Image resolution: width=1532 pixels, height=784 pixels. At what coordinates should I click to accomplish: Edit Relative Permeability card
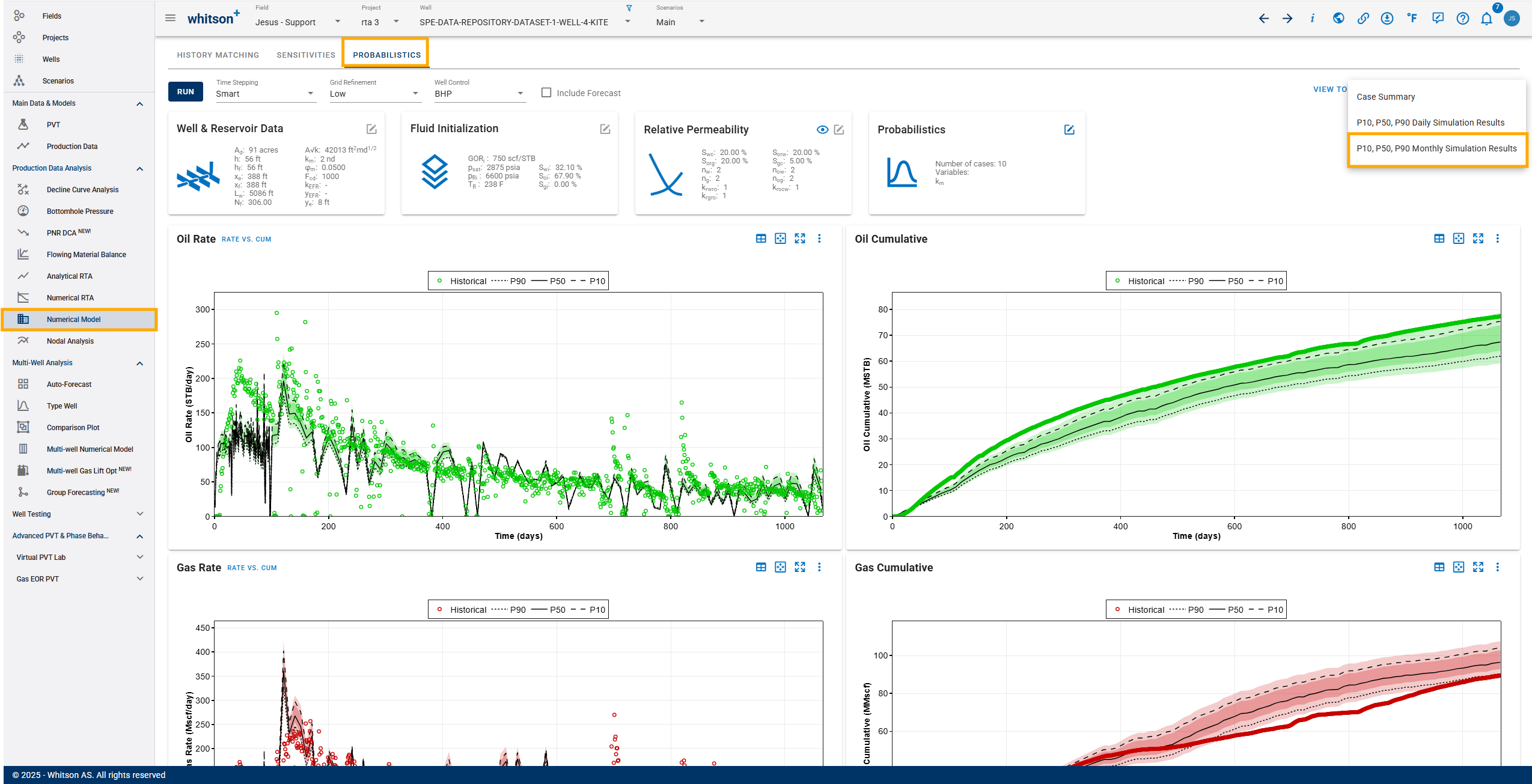pyautogui.click(x=839, y=130)
